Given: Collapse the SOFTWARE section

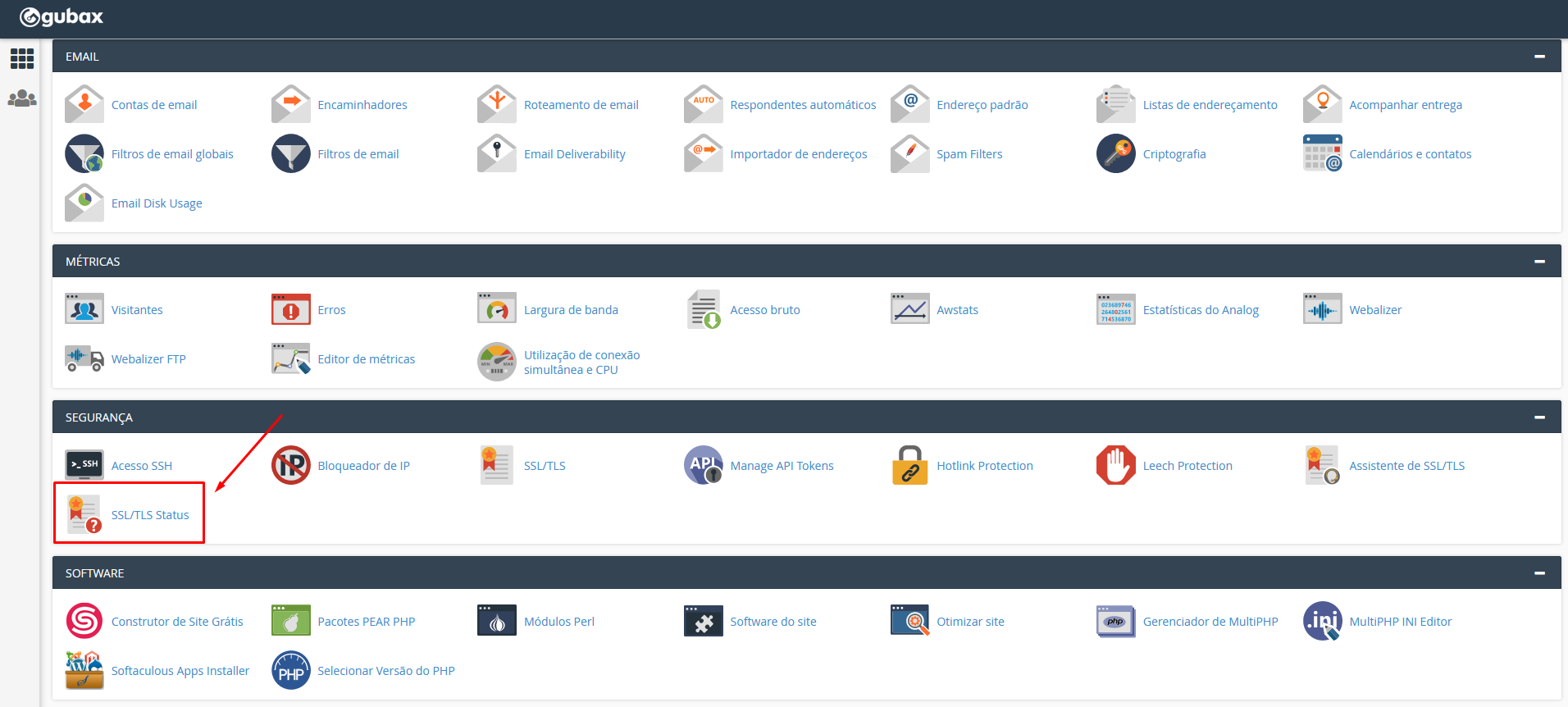Looking at the screenshot, I should pos(1539,573).
